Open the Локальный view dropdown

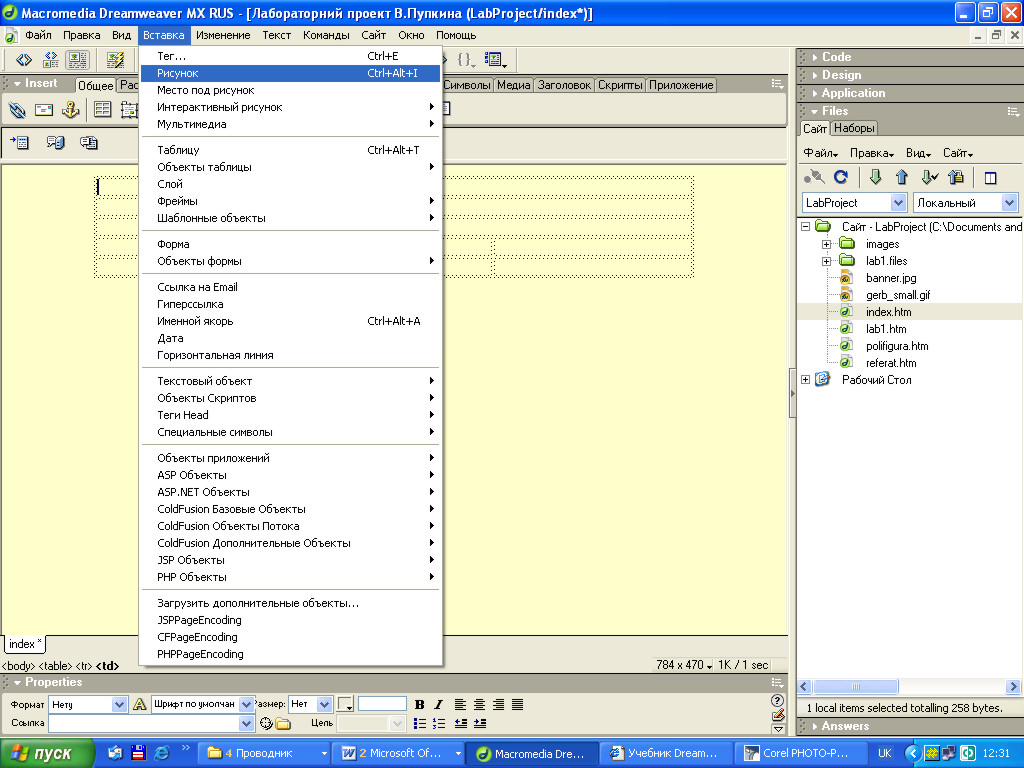click(x=1010, y=203)
